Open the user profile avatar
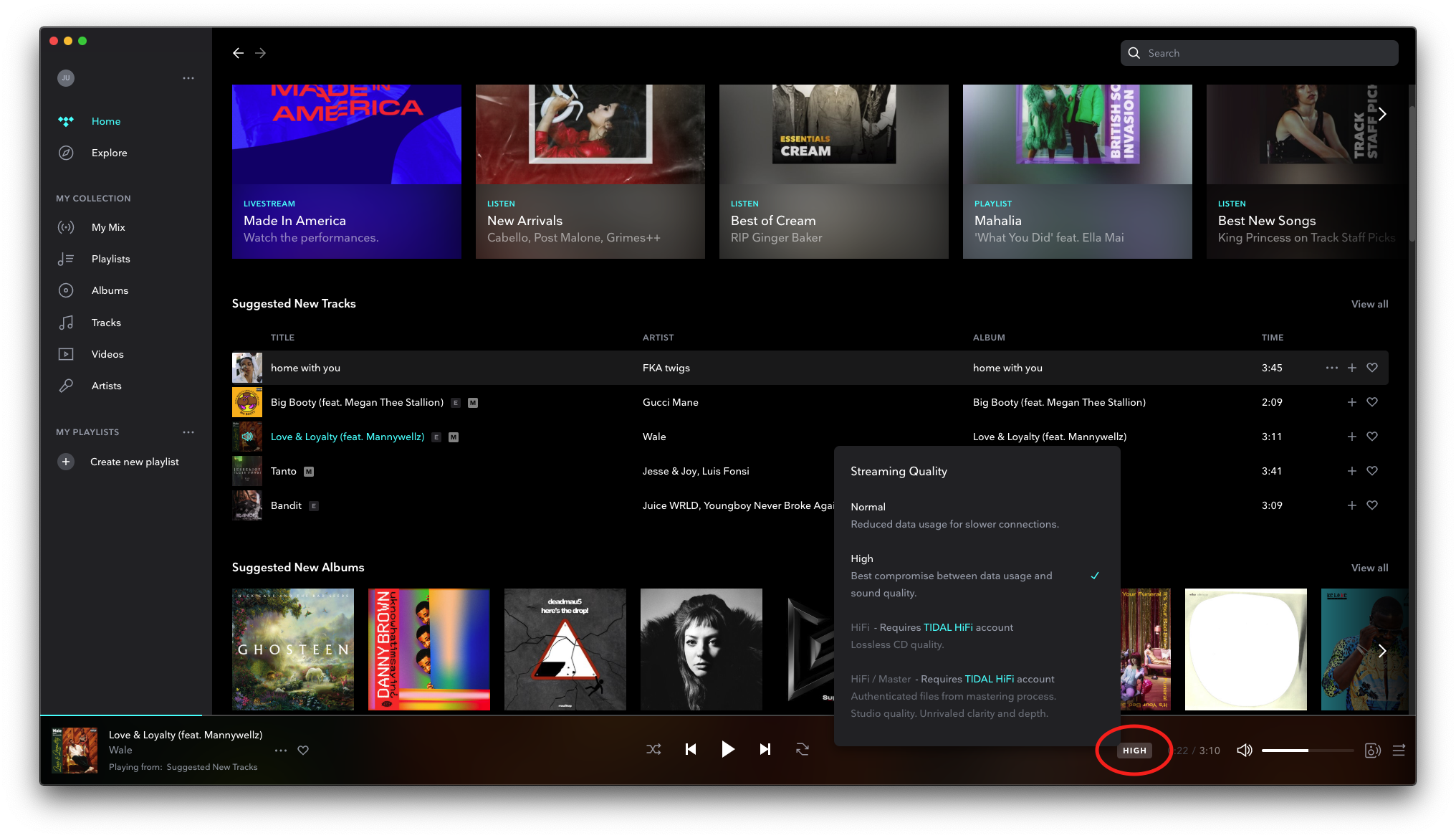The image size is (1456, 838). (66, 78)
